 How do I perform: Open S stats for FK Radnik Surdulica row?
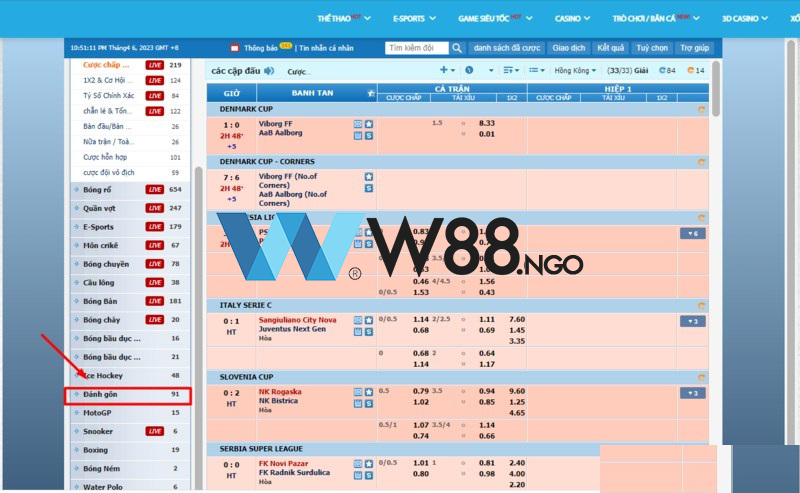pyautogui.click(x=369, y=476)
